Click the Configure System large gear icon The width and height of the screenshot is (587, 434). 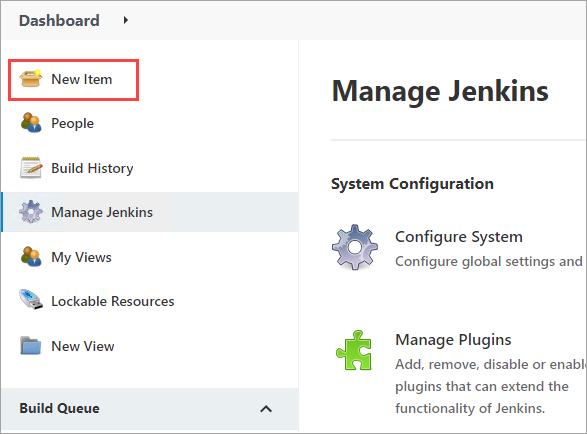[355, 247]
